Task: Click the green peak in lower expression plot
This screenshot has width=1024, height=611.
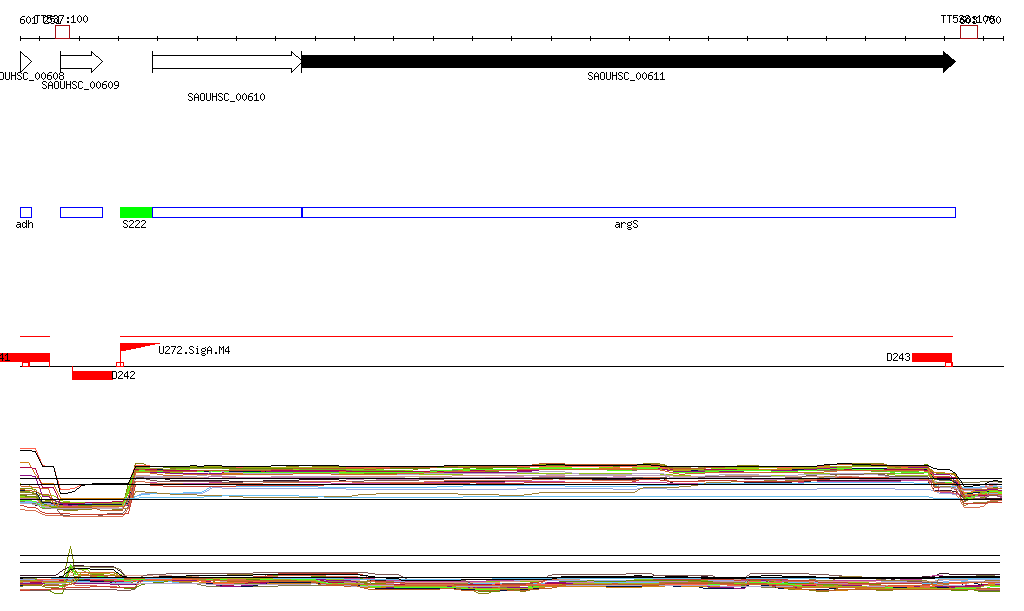Action: point(70,556)
